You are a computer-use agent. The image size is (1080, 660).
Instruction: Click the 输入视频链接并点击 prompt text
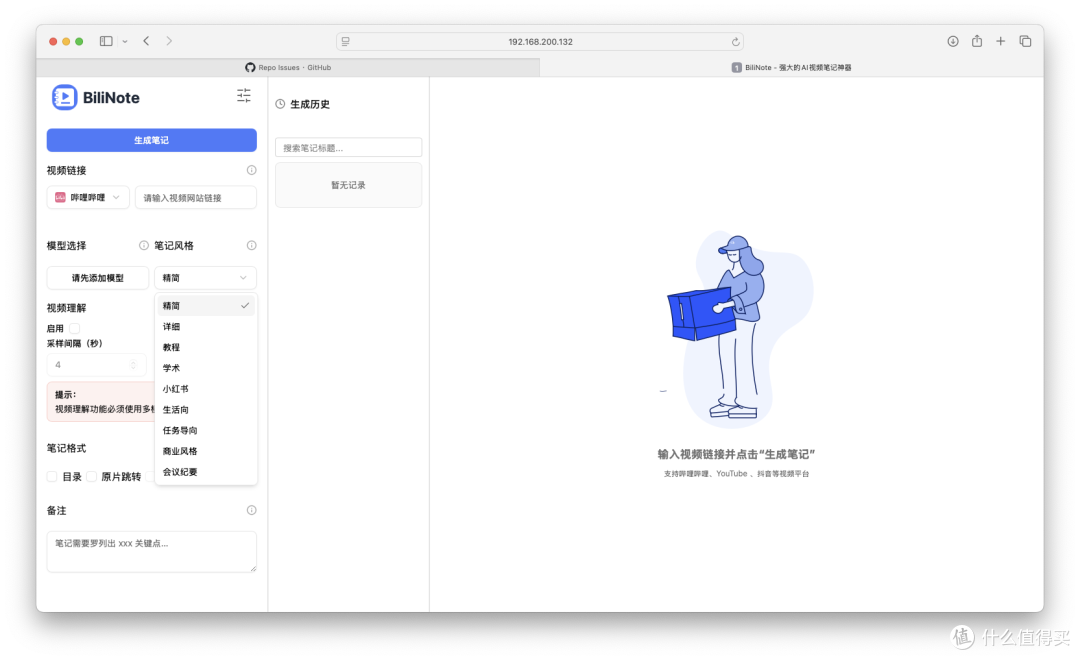(x=736, y=454)
